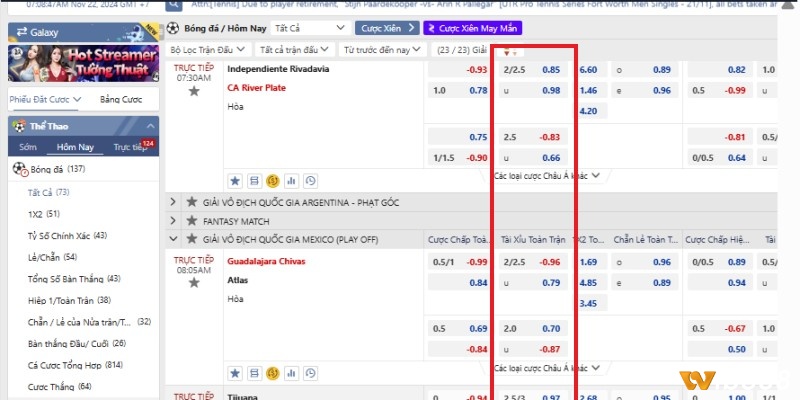Viewport: 800px width, 400px height.
Task: Bet over 2/2.5 at -0.96 for Chivas
Action: click(532, 262)
